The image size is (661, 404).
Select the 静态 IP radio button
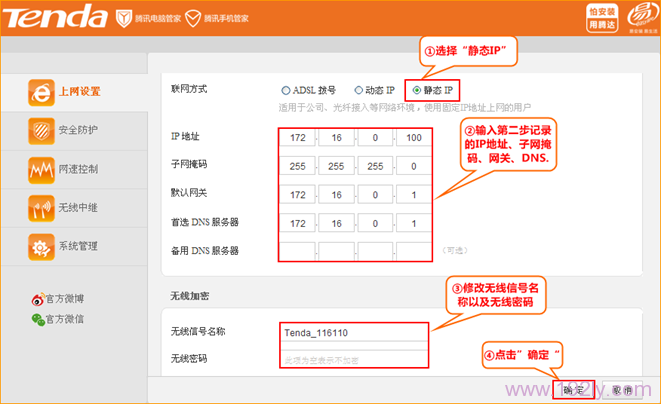pos(415,90)
